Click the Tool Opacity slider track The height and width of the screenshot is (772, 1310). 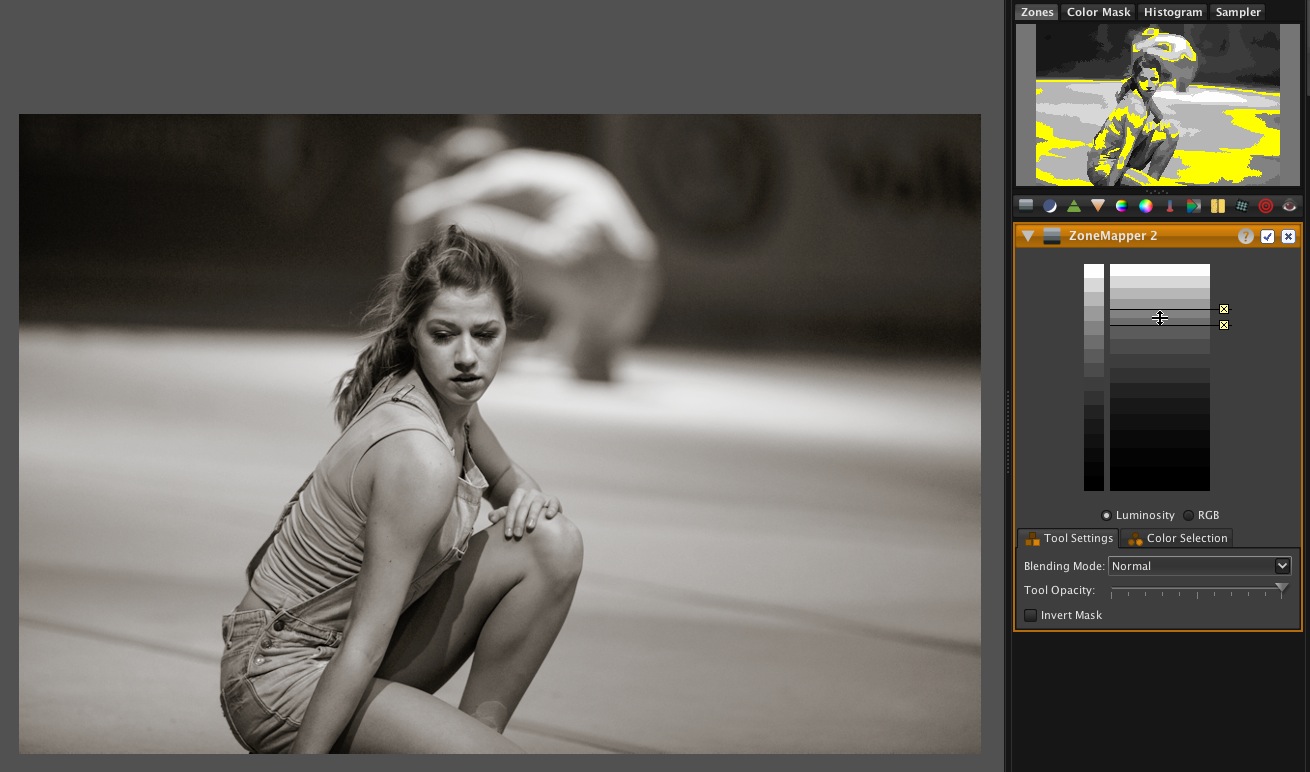[x=1196, y=591]
